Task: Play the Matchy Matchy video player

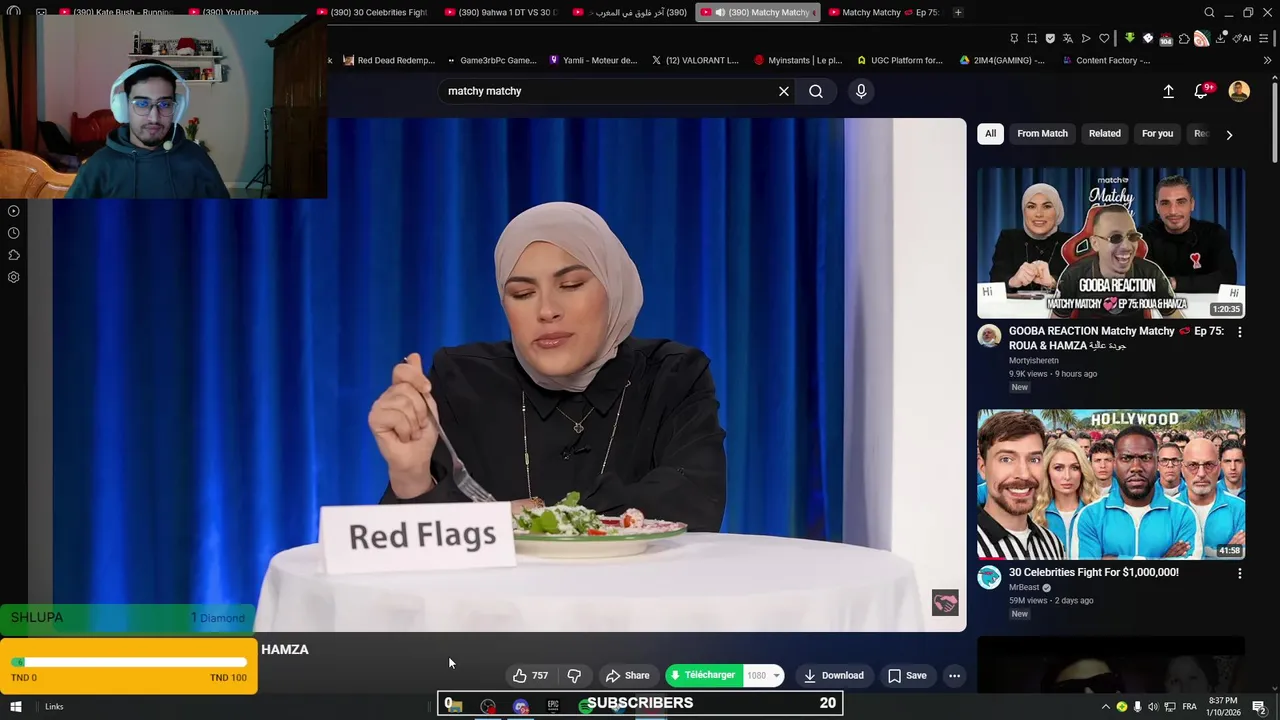Action: (510, 375)
